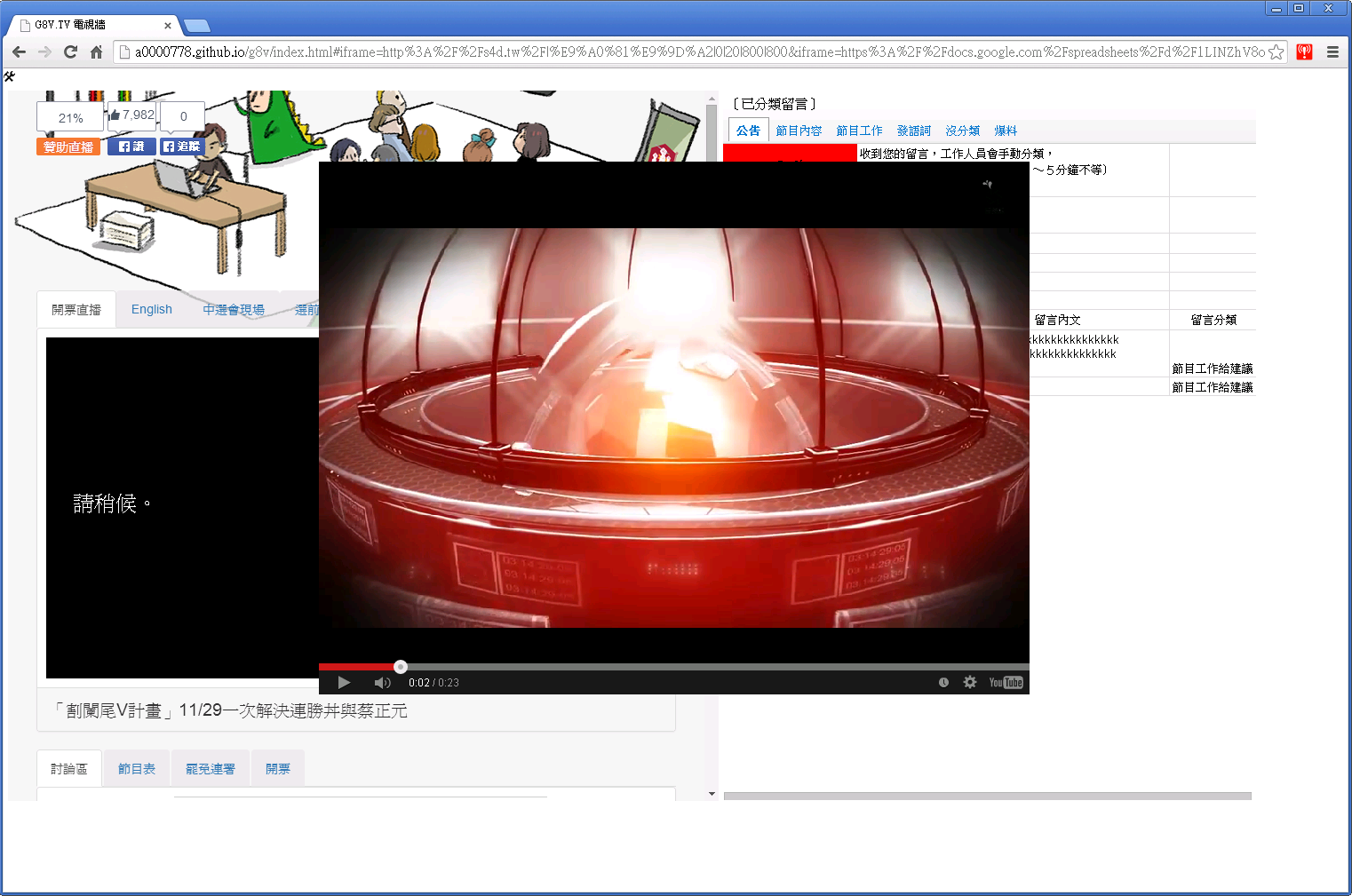
Task: Select the 罷免連署 tab
Action: pos(210,769)
